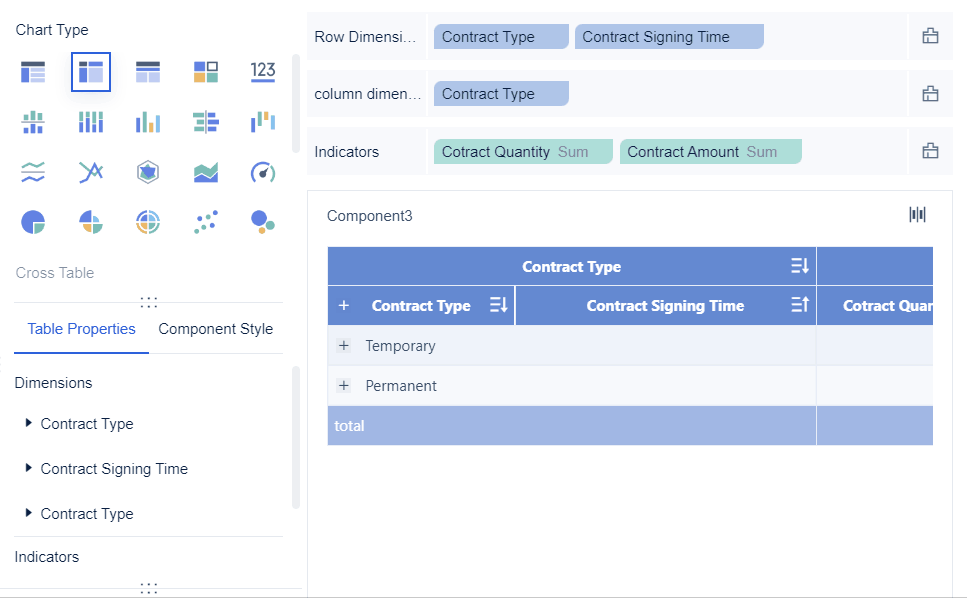Choose the scatter plot chart icon
The image size is (967, 598).
click(x=205, y=222)
